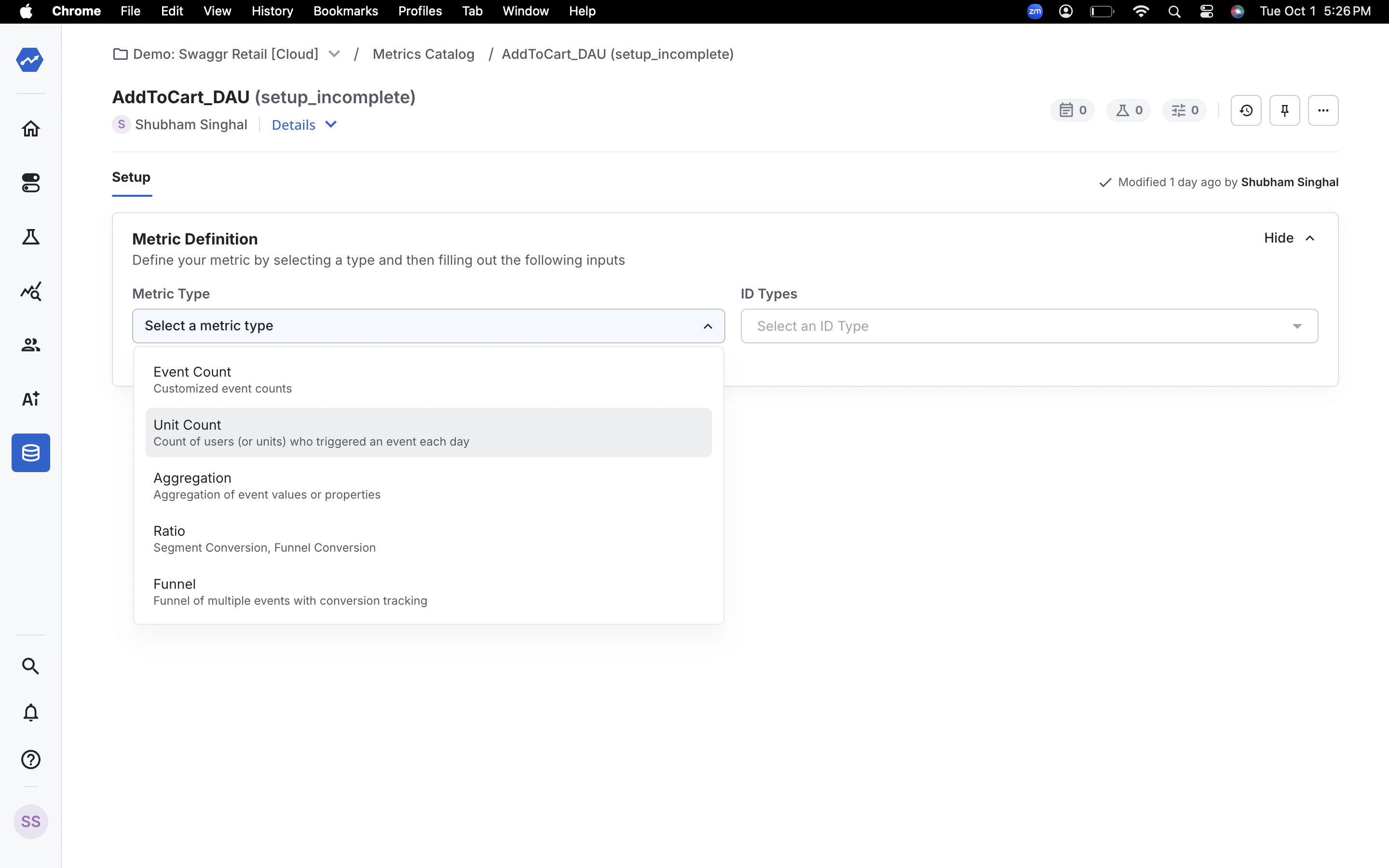Open the Select an ID Type dropdown
This screenshot has height=868, width=1389.
coord(1029,326)
